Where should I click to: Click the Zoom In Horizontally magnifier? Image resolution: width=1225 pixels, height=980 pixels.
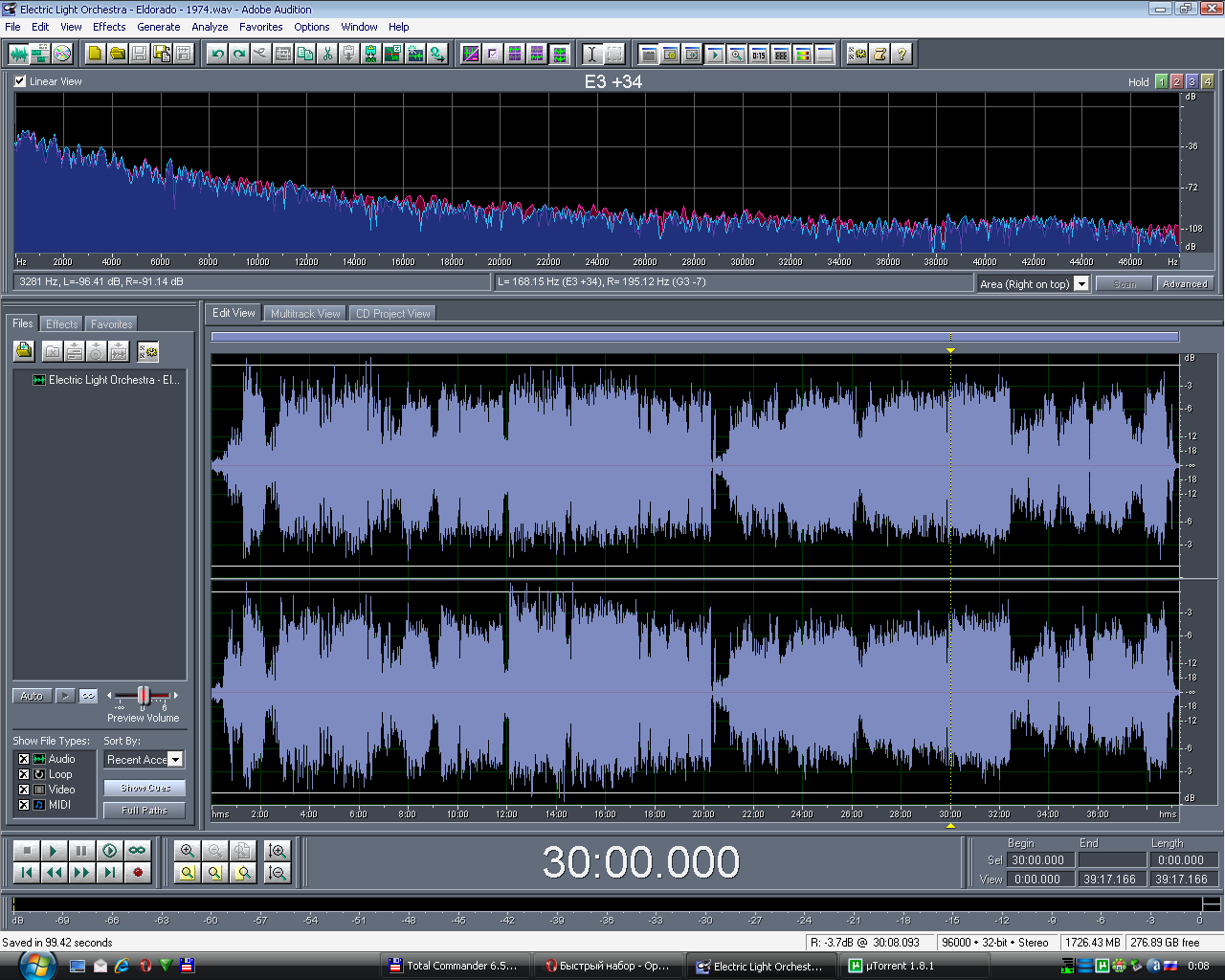click(188, 851)
